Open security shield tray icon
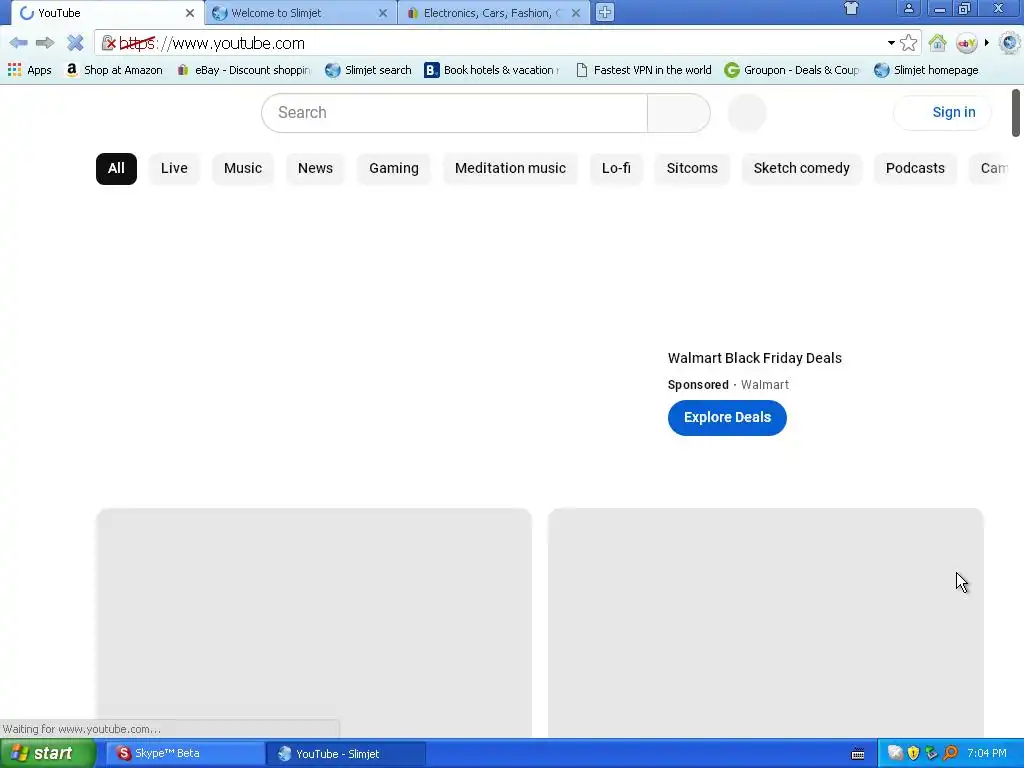 913,754
